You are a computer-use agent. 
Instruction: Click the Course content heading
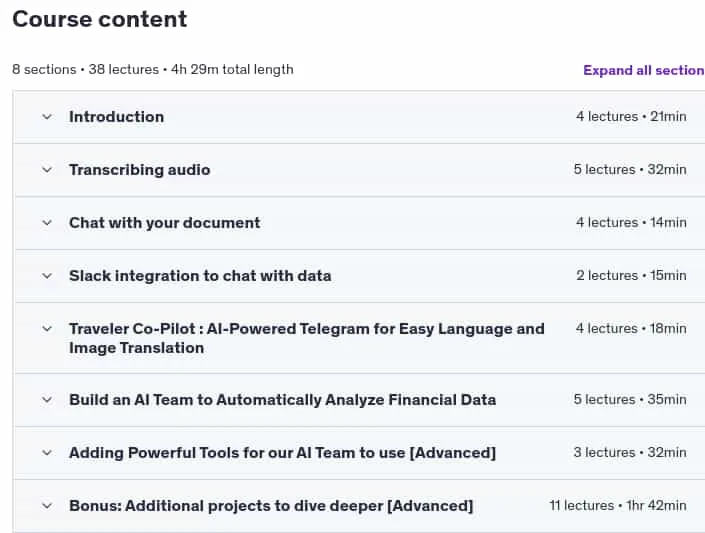pyautogui.click(x=99, y=19)
